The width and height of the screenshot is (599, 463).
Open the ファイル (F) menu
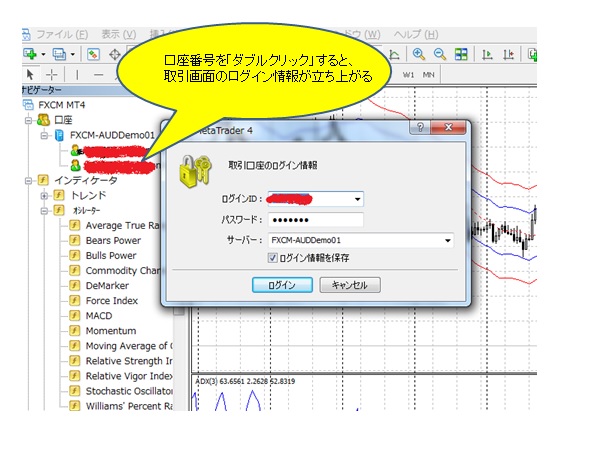(62, 35)
